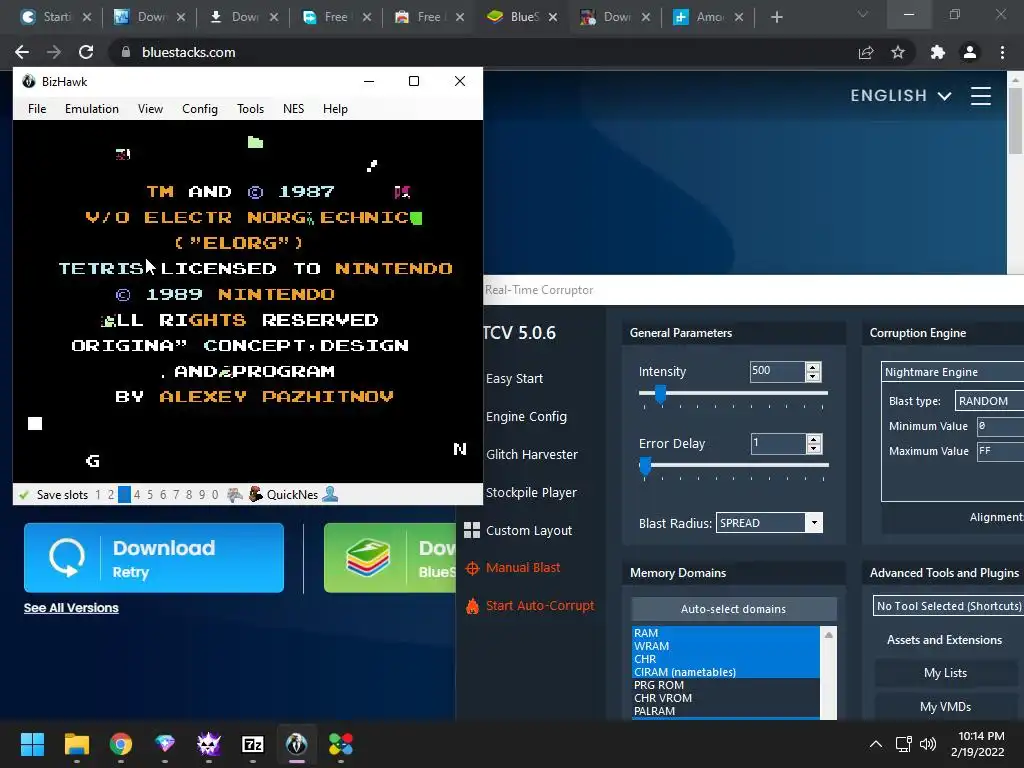Open the hamburger menu on BlueStacks page
Screen dimensions: 1024x768
(980, 96)
